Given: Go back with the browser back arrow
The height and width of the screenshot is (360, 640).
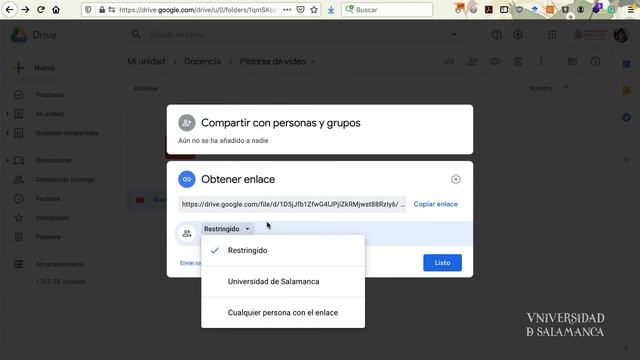Looking at the screenshot, I should (9, 9).
